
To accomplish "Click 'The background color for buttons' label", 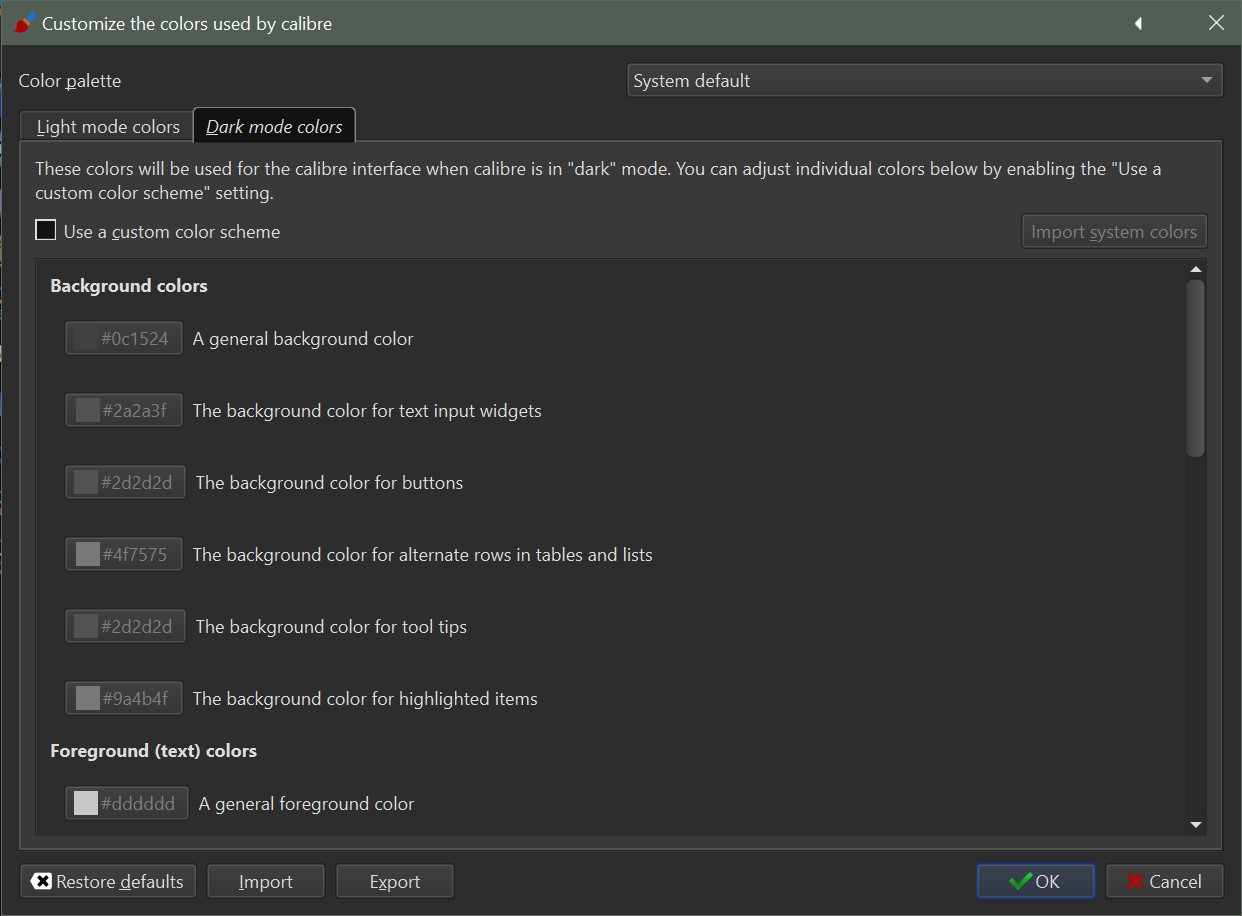I will pos(329,483).
